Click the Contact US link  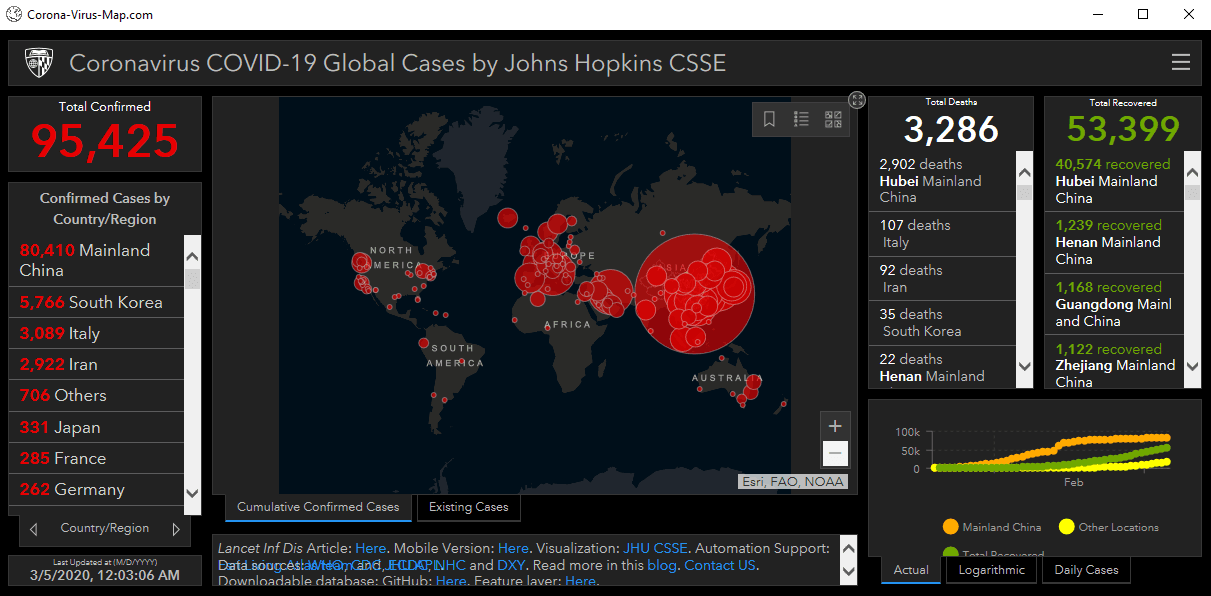[720, 565]
